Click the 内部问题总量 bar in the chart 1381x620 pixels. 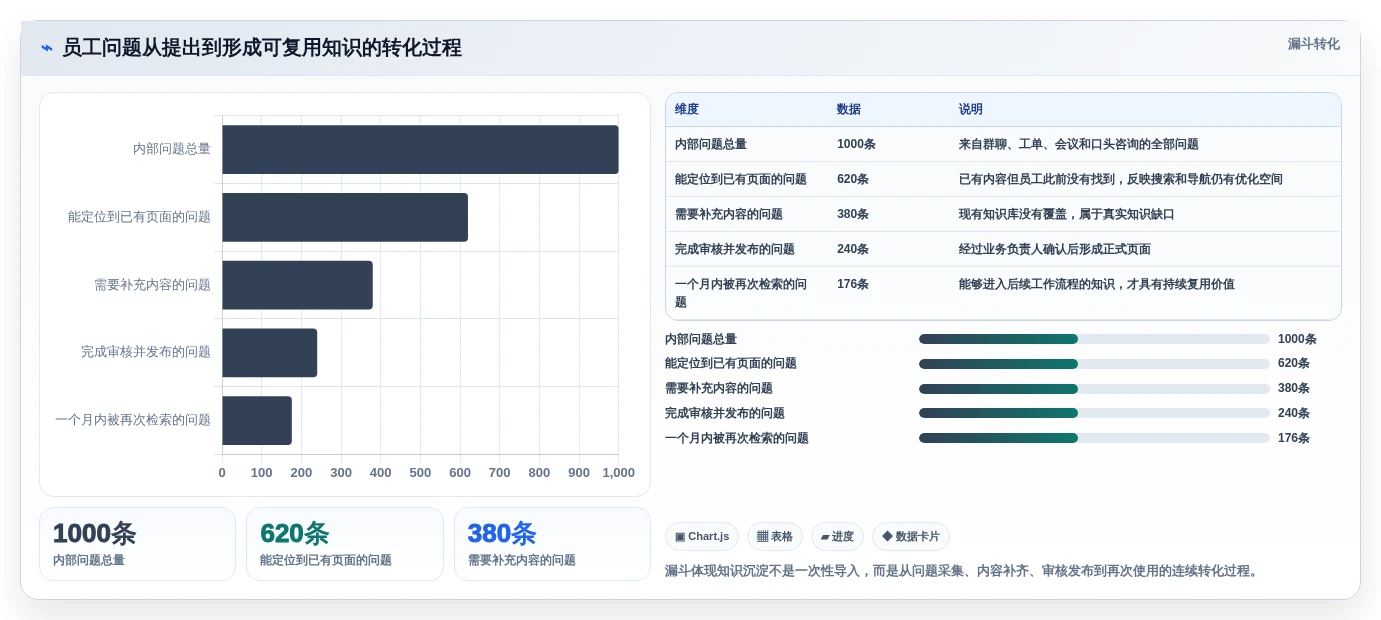420,149
